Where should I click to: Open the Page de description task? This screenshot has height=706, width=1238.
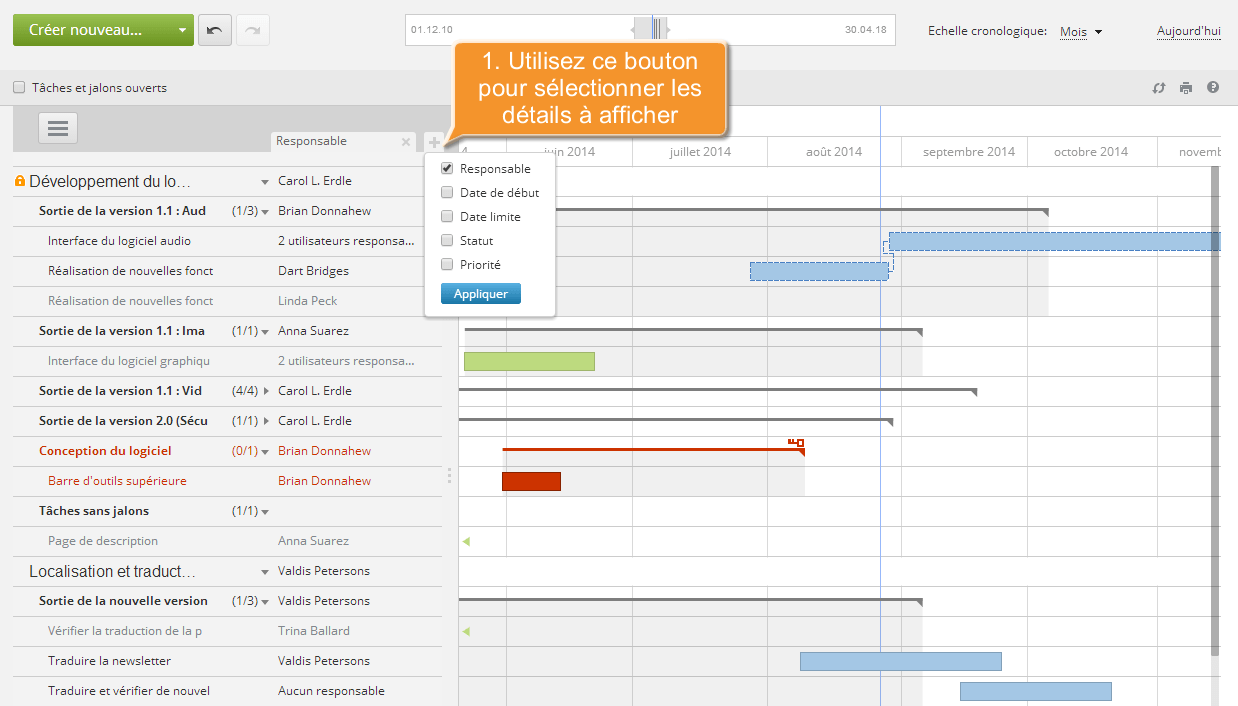click(103, 541)
